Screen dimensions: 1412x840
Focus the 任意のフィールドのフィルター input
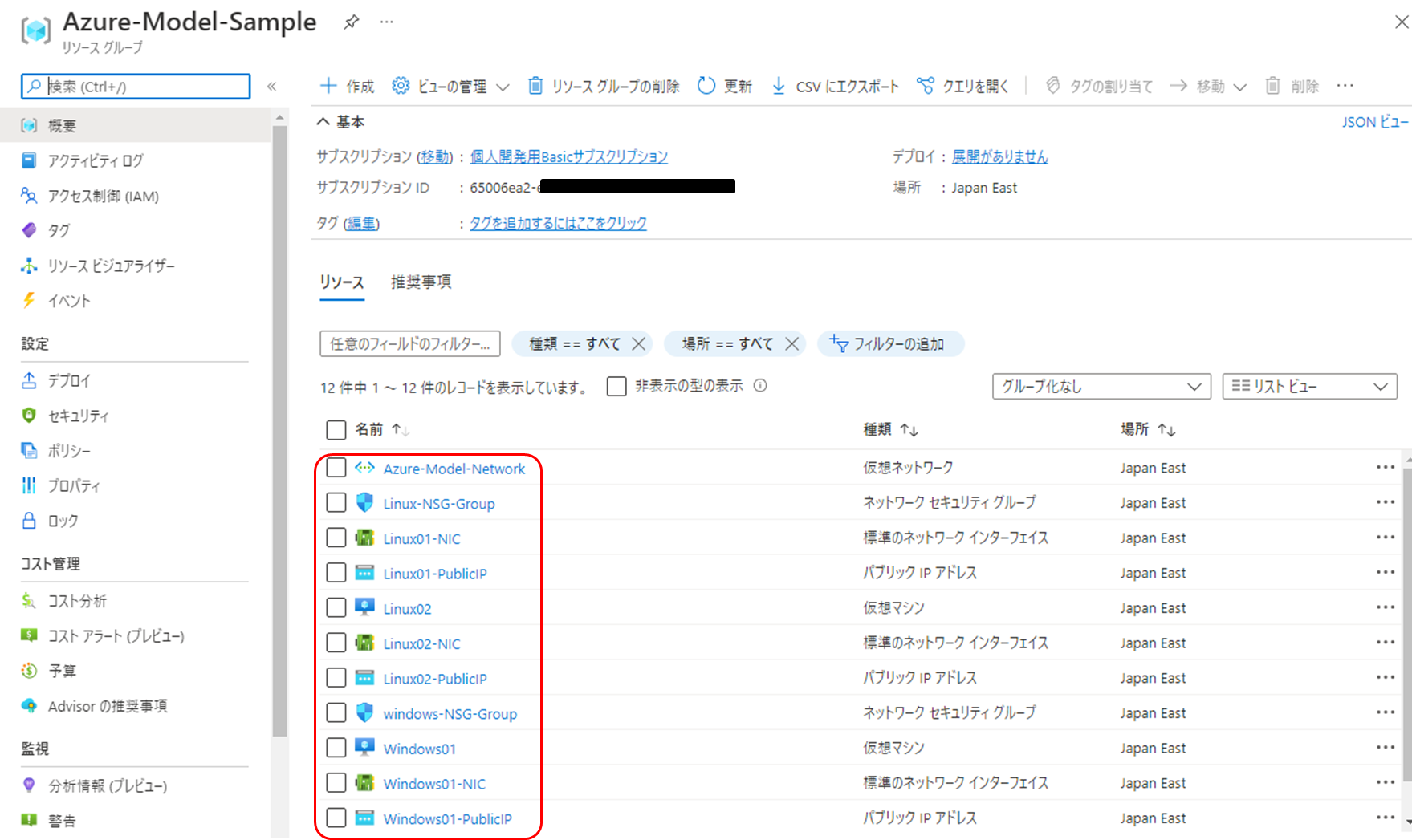tap(410, 343)
